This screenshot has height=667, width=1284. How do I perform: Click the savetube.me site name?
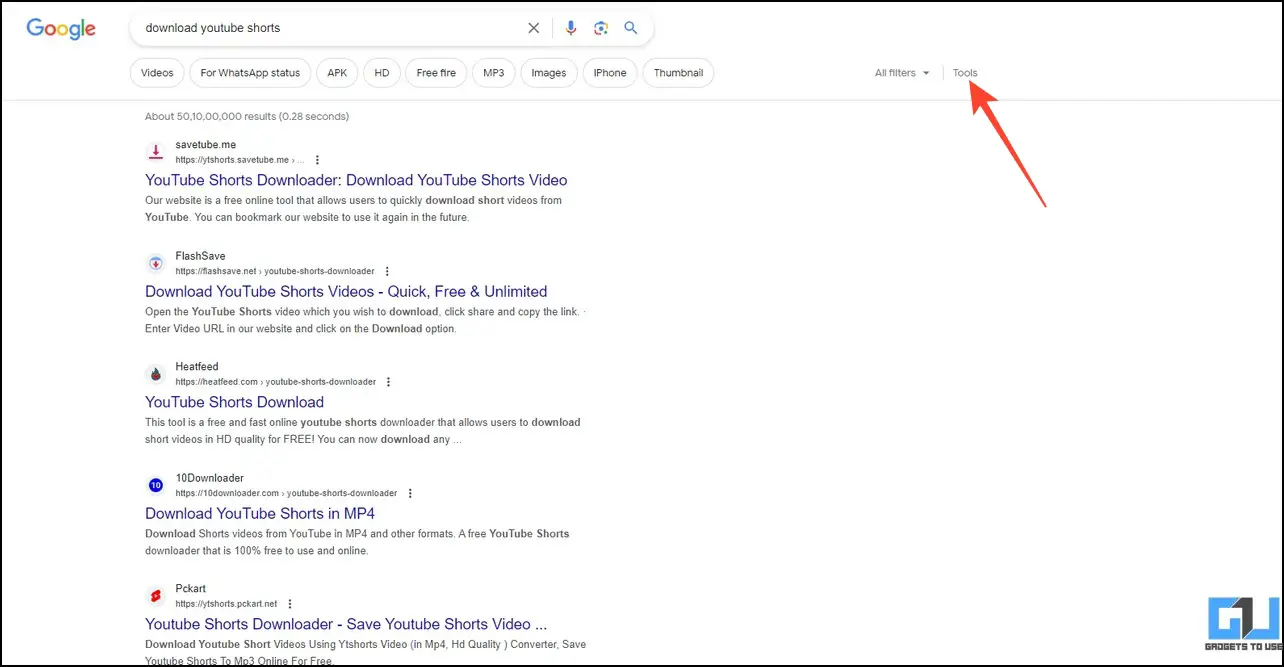pyautogui.click(x=205, y=145)
